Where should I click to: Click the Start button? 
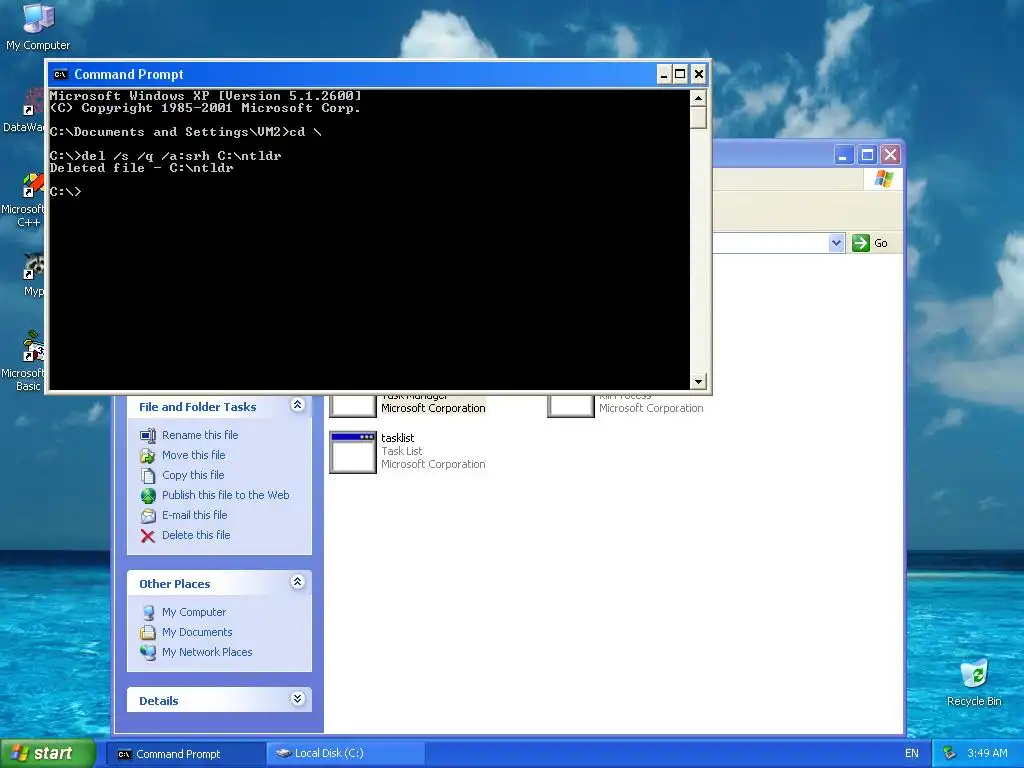tap(48, 754)
